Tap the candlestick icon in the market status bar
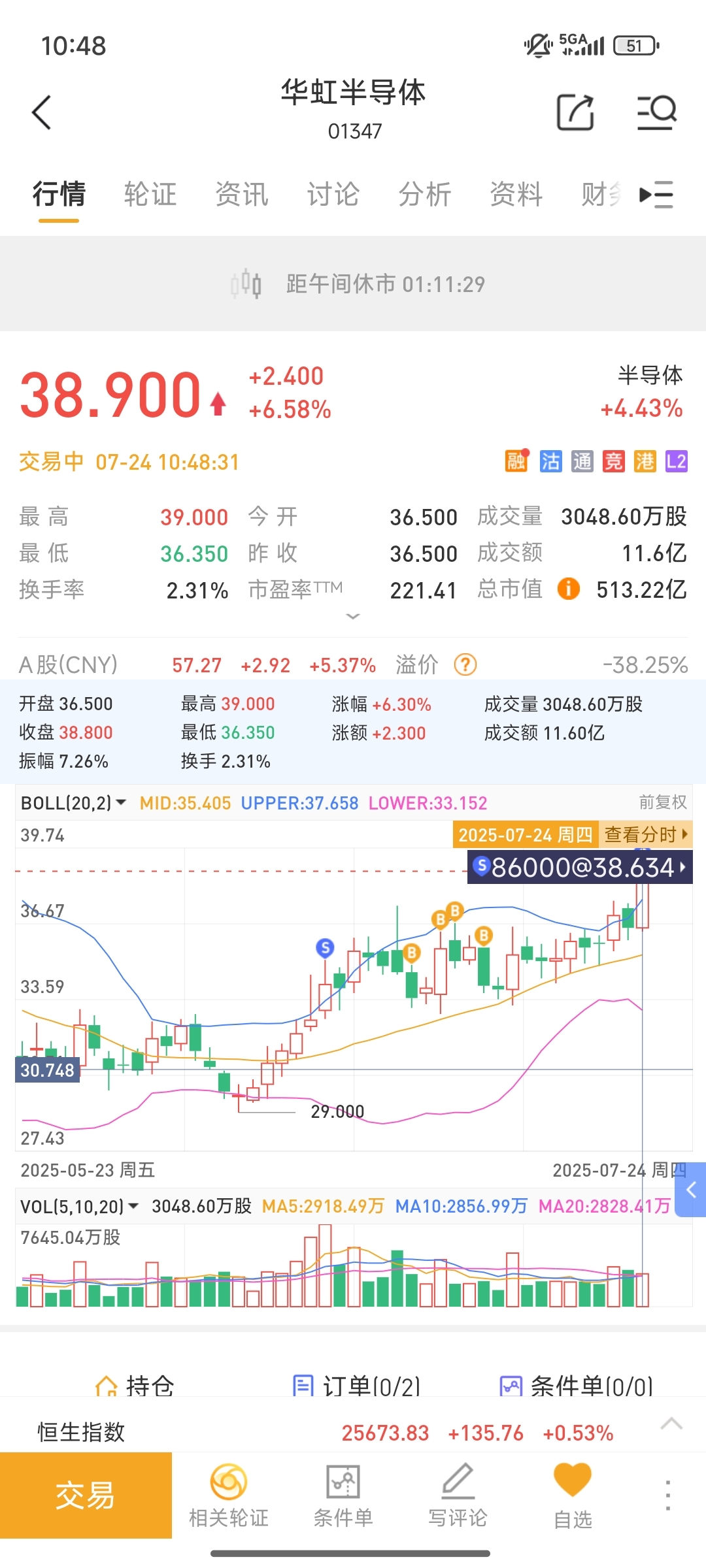 246,284
